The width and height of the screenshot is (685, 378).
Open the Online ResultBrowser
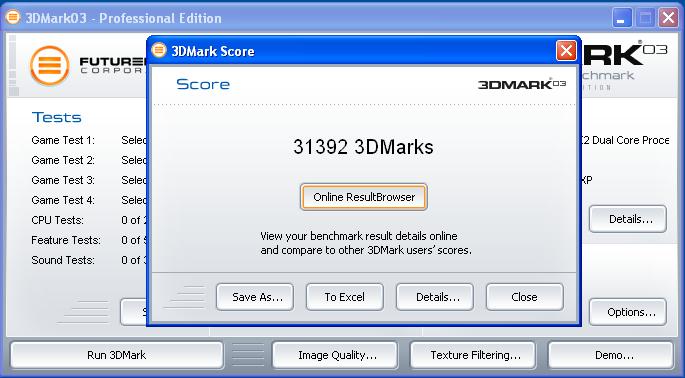coord(363,197)
